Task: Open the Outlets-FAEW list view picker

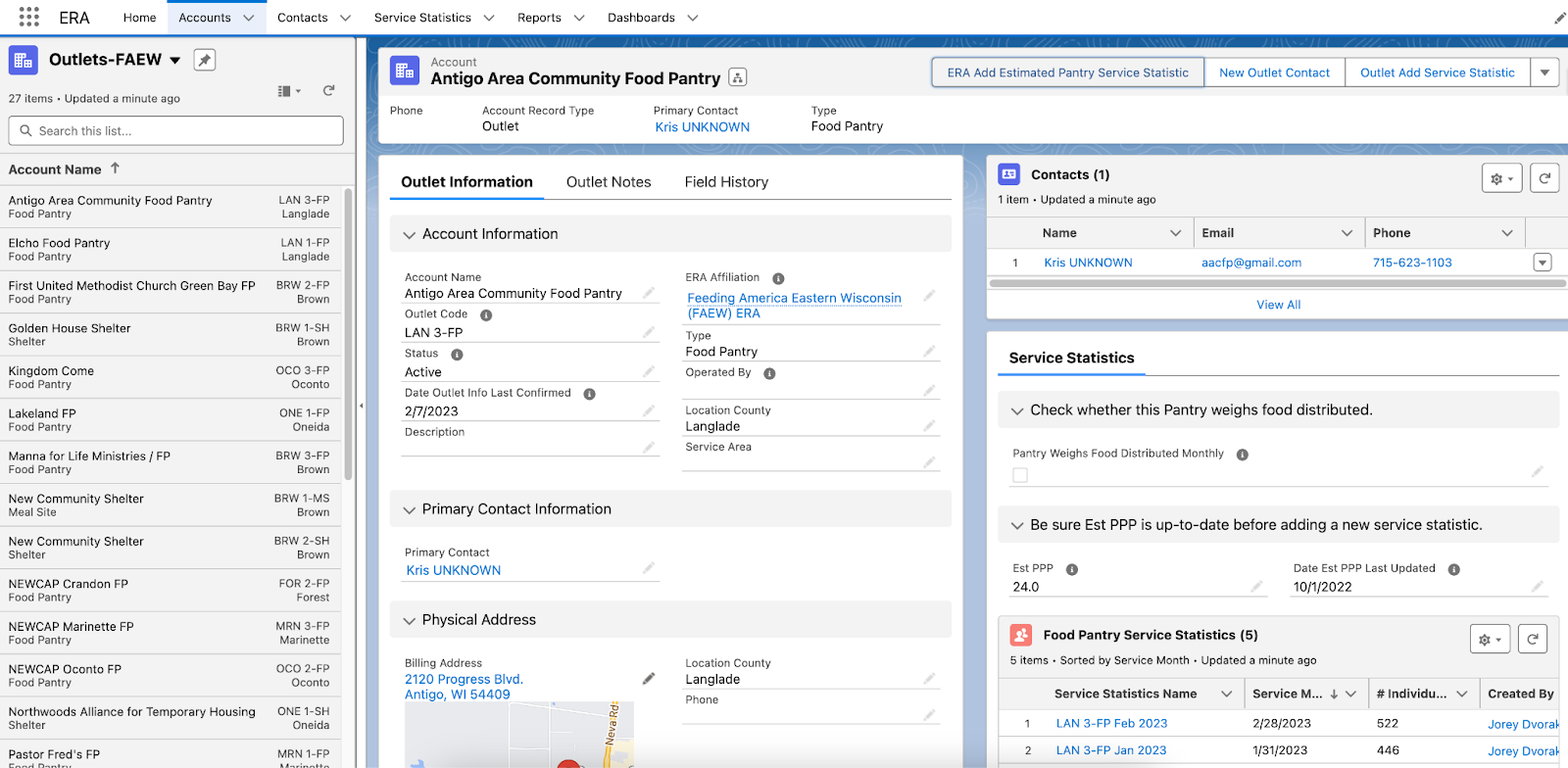Action: pos(175,61)
